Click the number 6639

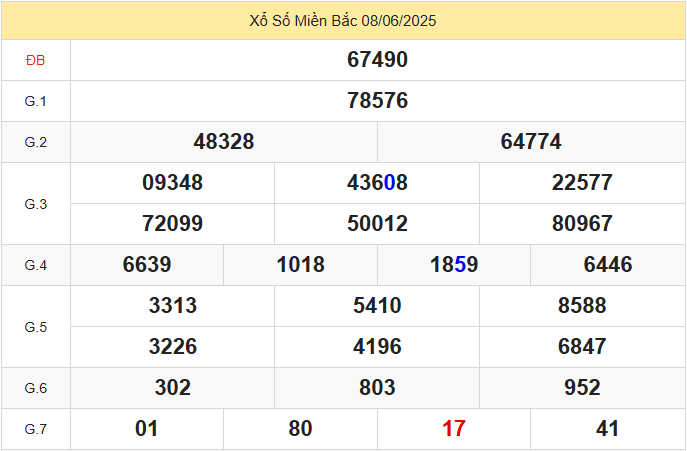click(147, 264)
